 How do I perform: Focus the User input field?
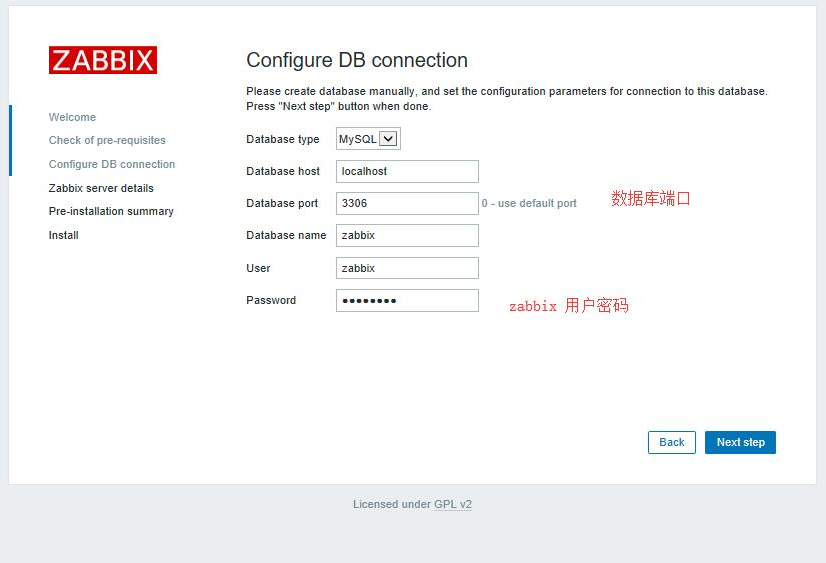pos(407,268)
